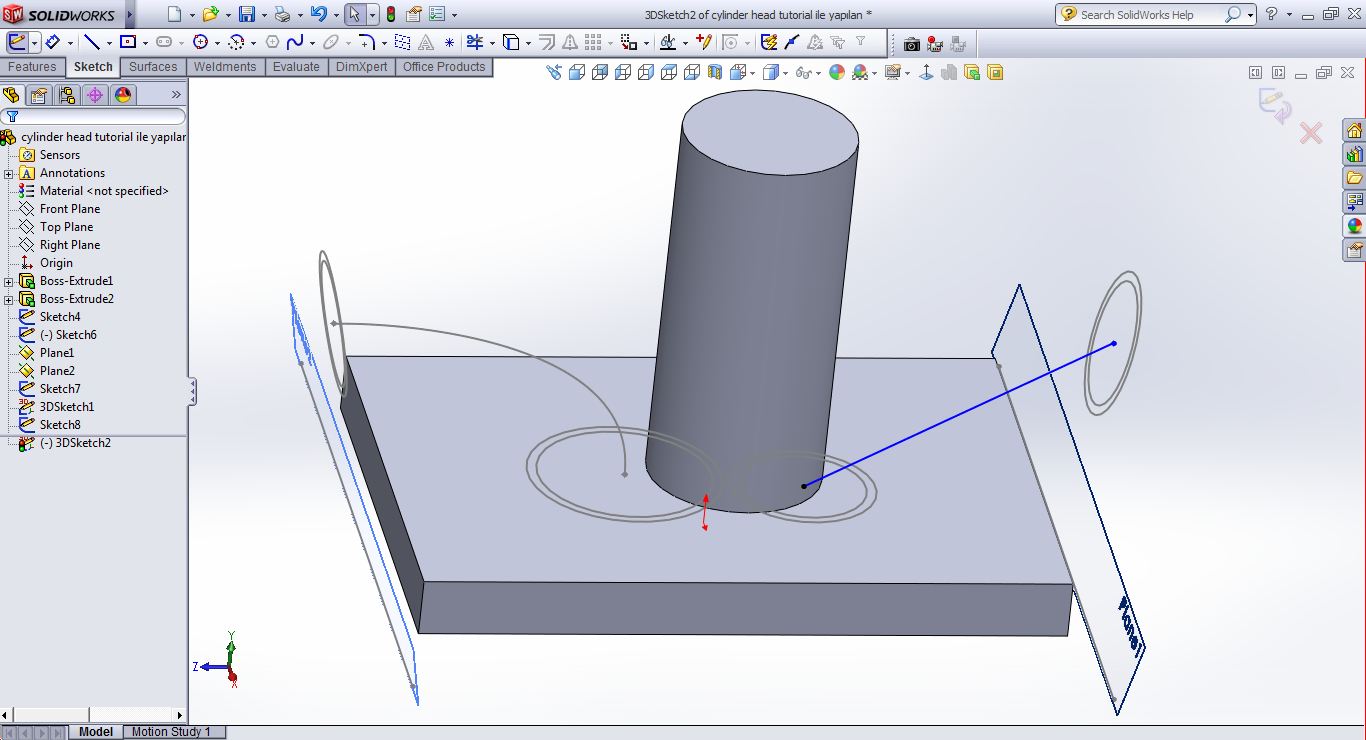Toggle the Section View display
Image resolution: width=1366 pixels, height=740 pixels.
point(715,72)
